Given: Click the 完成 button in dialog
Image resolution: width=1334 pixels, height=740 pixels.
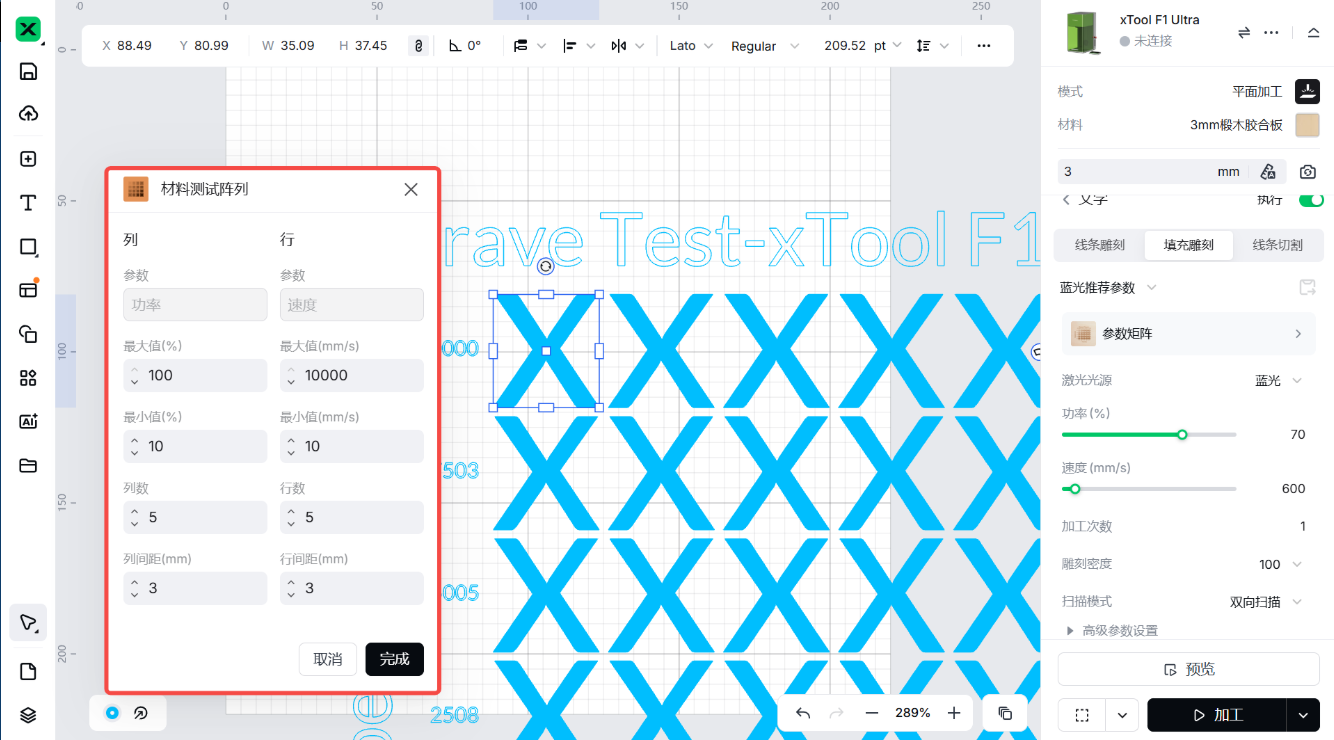Looking at the screenshot, I should pos(394,659).
